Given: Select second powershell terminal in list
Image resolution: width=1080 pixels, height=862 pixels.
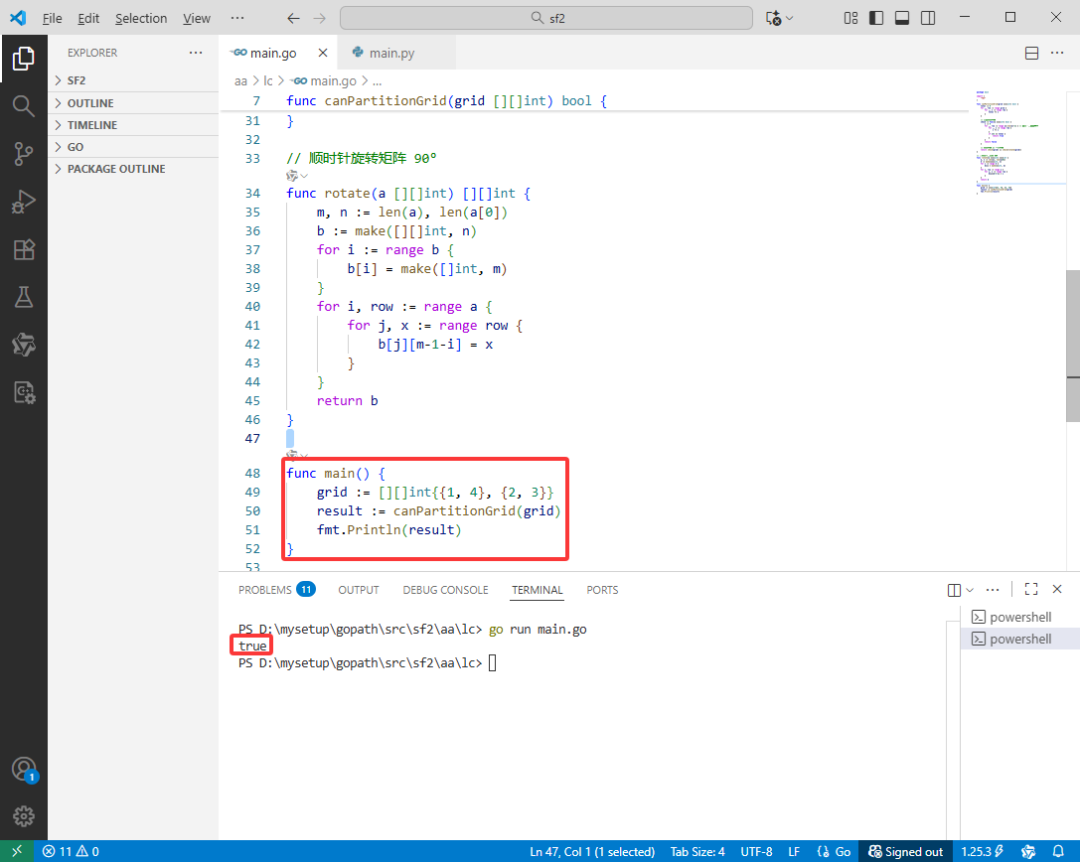Looking at the screenshot, I should point(1020,639).
